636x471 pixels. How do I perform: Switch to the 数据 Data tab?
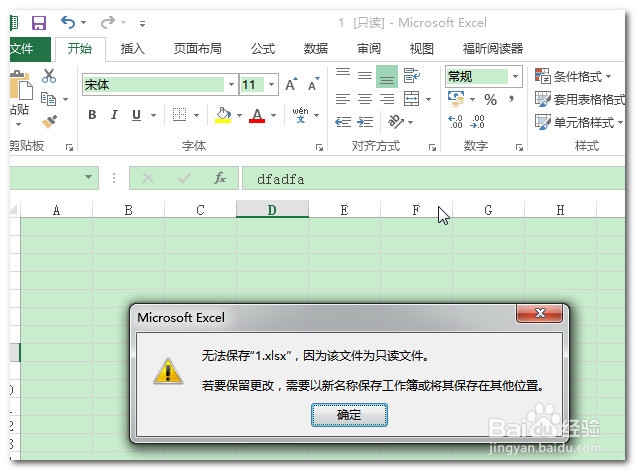point(316,49)
